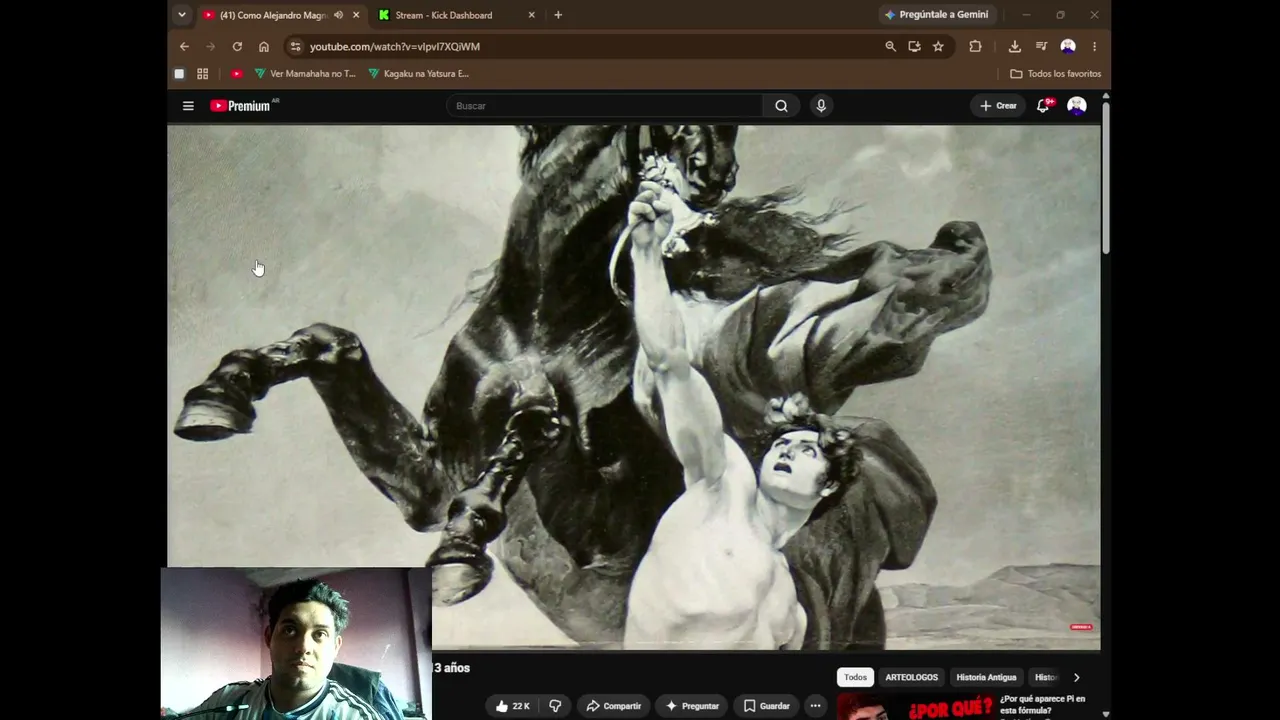Open YouTube notifications bell
The height and width of the screenshot is (720, 1280).
[x=1043, y=106]
